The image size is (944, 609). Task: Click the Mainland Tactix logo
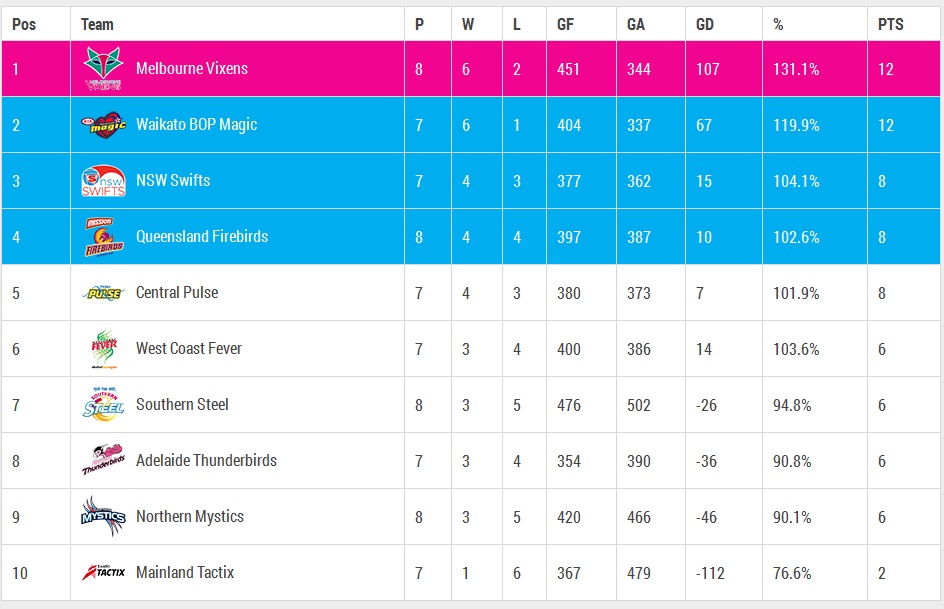coord(103,573)
